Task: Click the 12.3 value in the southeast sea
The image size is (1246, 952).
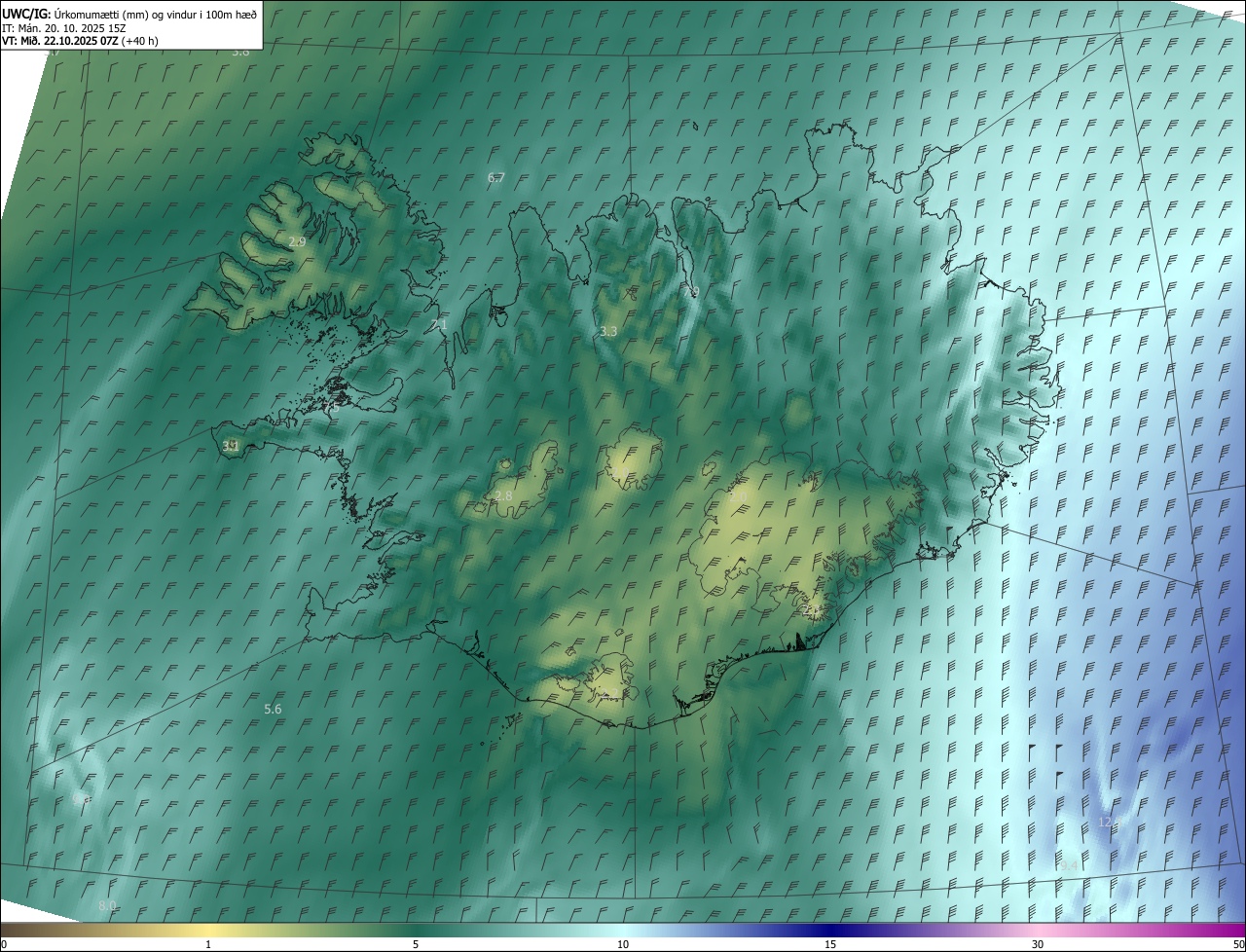Action: pyautogui.click(x=1110, y=823)
